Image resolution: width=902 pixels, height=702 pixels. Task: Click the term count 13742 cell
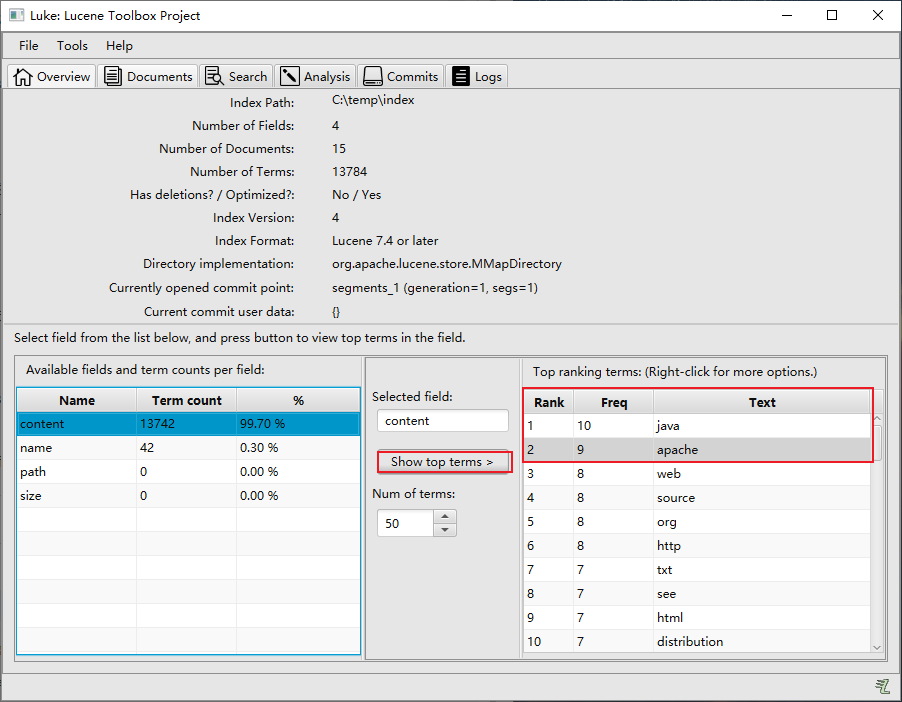coord(186,424)
